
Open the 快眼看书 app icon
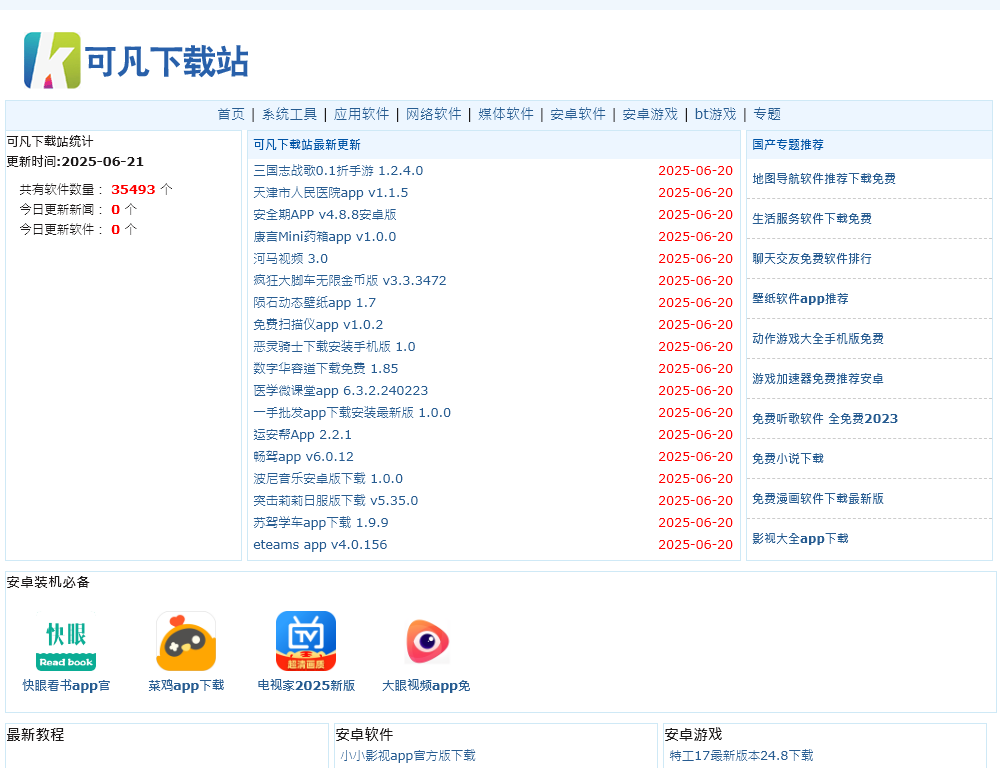(66, 640)
